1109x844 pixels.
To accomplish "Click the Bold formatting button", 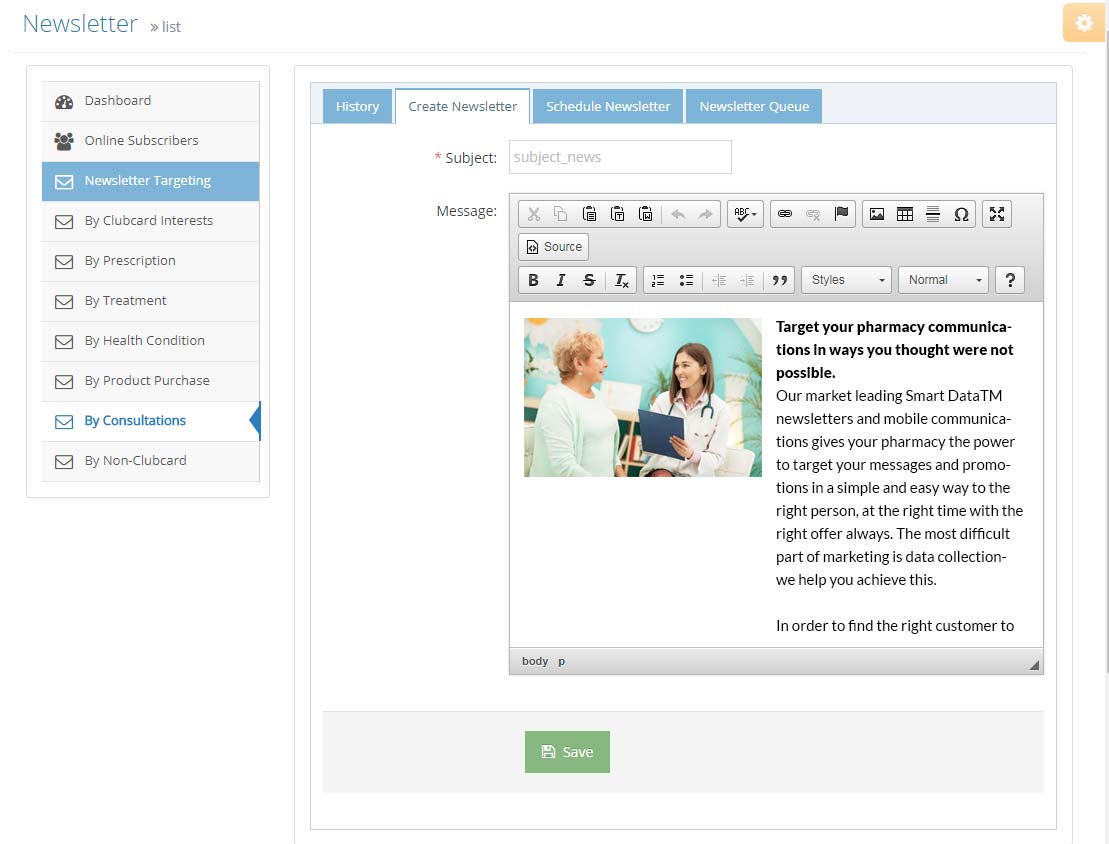I will [x=533, y=280].
